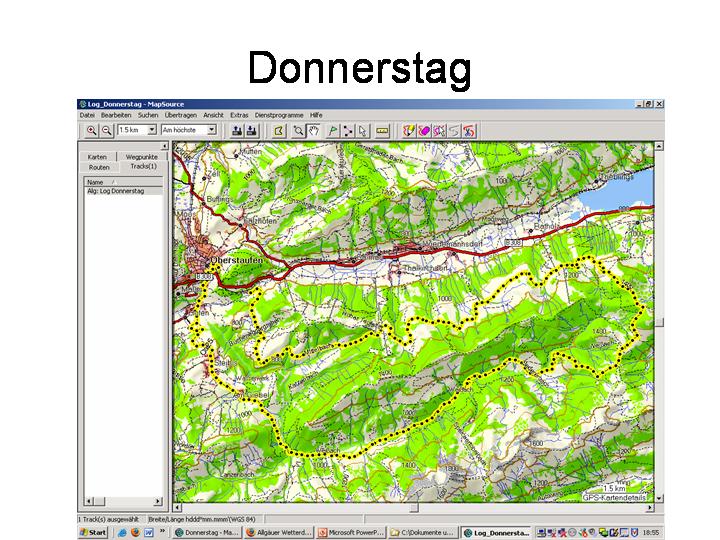
Task: Open the 'Am höchste' detail level dropdown
Action: (211, 130)
